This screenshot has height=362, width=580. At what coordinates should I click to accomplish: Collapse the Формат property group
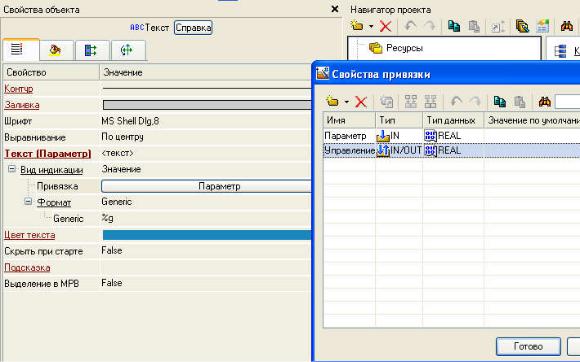click(28, 202)
